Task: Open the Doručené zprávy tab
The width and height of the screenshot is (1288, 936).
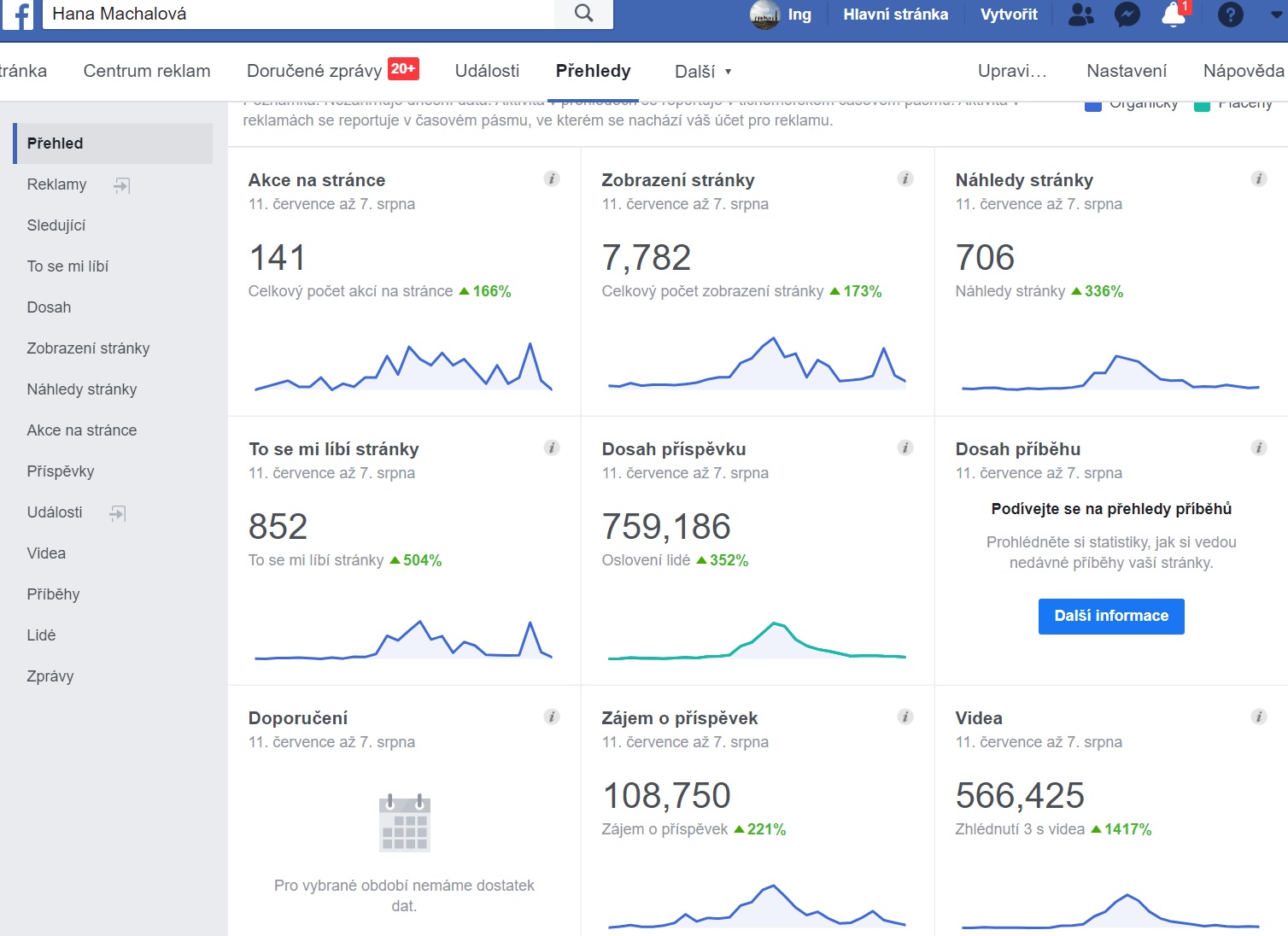Action: click(x=314, y=71)
